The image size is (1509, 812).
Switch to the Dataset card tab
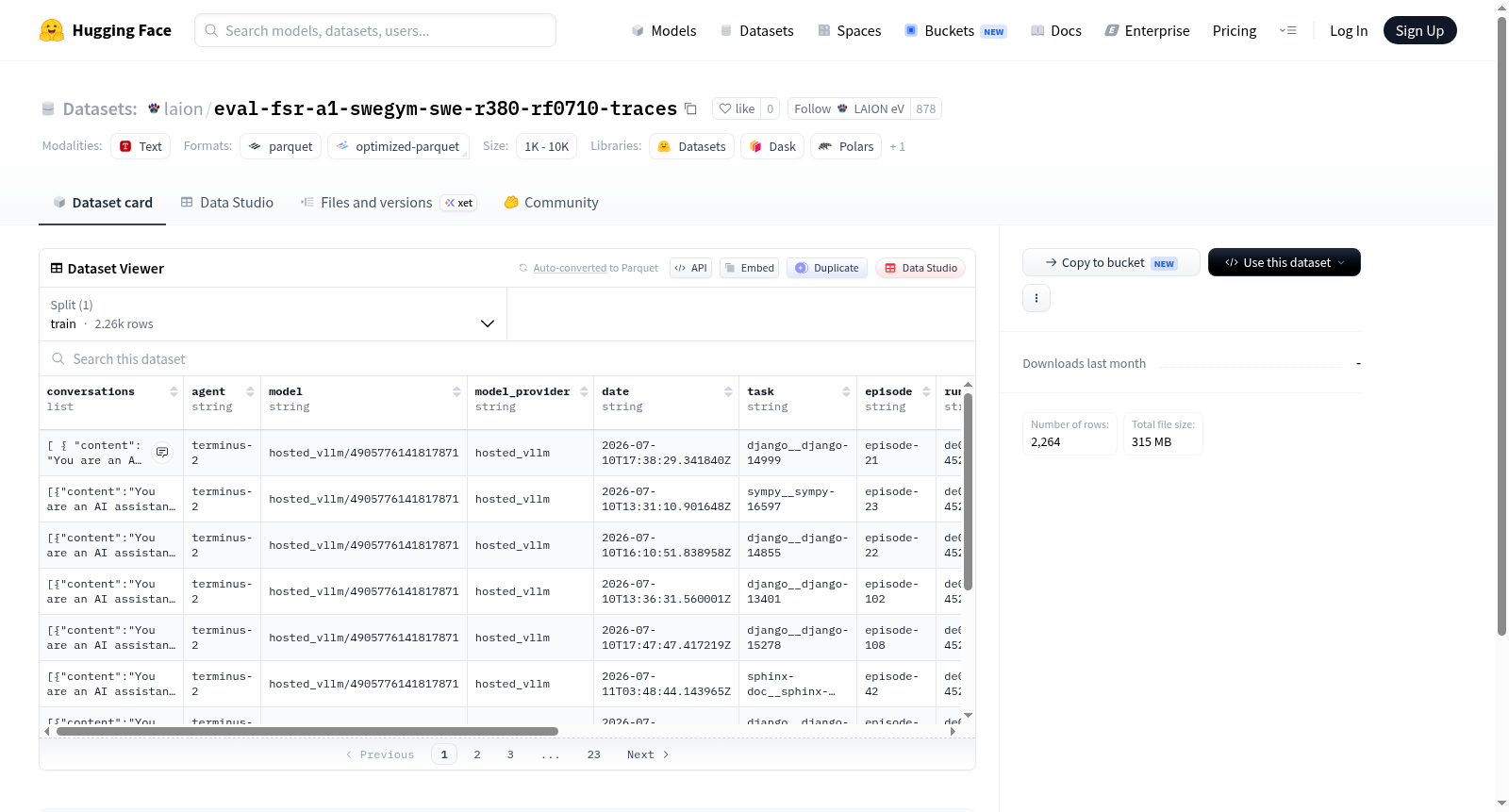[102, 202]
